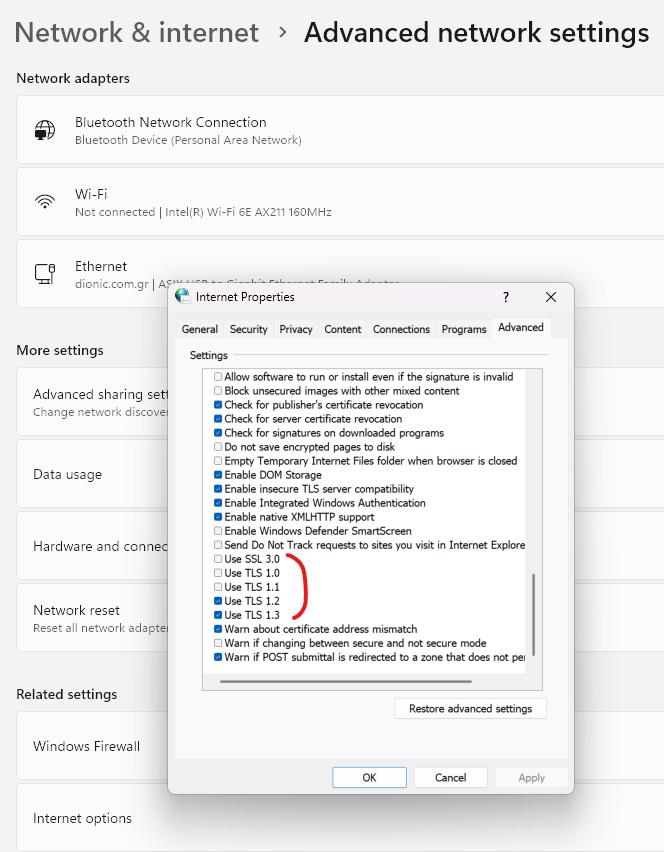Close the Internet Properties dialog

(x=551, y=297)
